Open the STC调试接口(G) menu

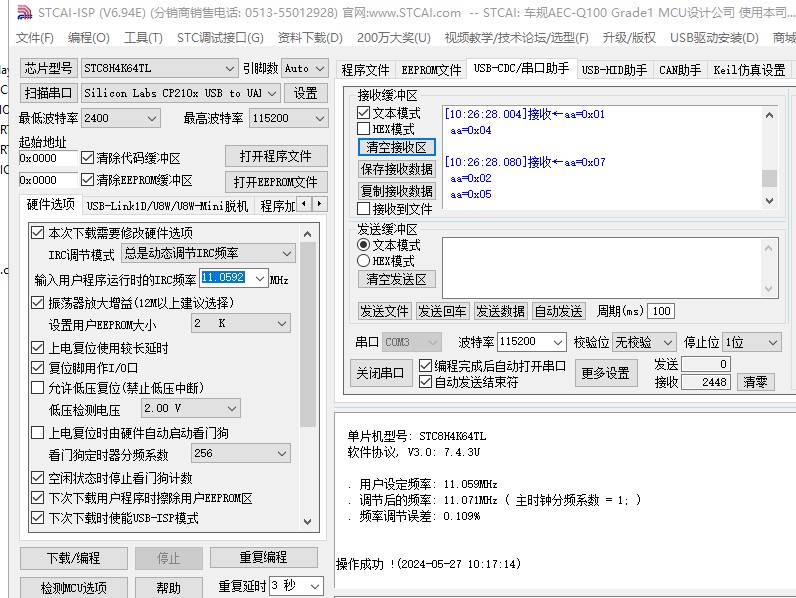click(x=220, y=38)
